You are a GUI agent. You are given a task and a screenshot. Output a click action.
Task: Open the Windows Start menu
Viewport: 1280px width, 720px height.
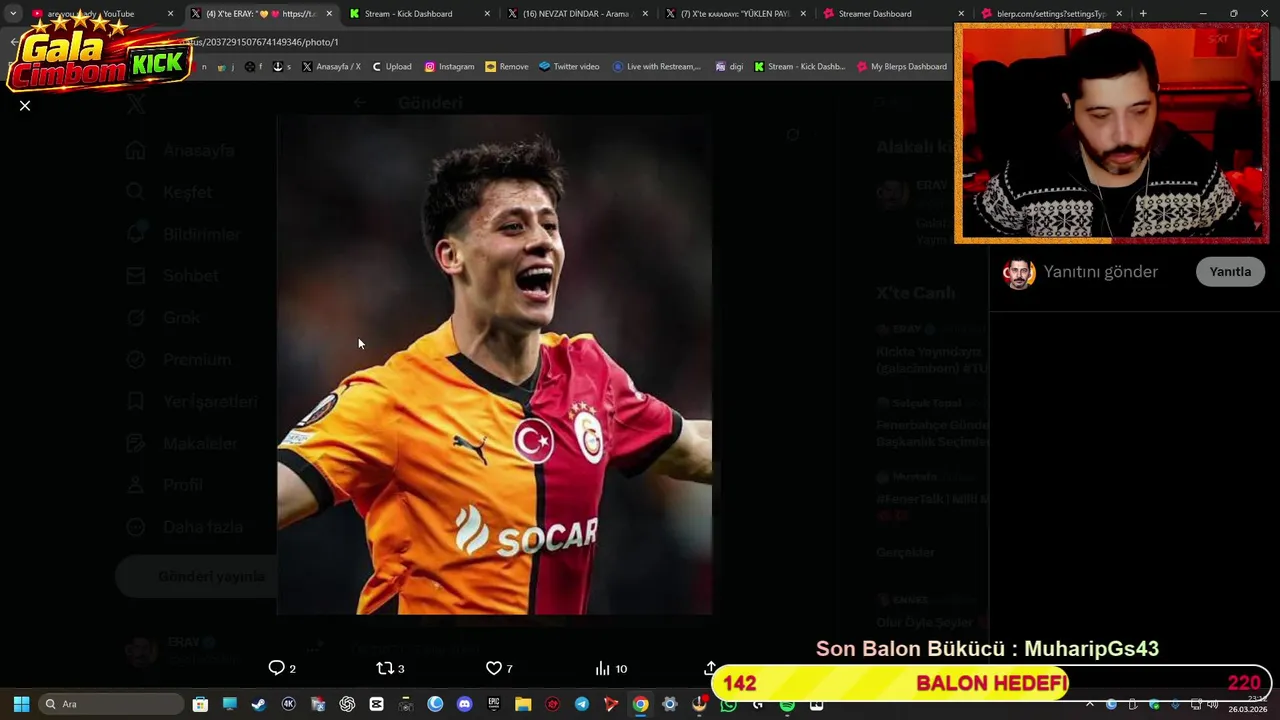(x=21, y=704)
